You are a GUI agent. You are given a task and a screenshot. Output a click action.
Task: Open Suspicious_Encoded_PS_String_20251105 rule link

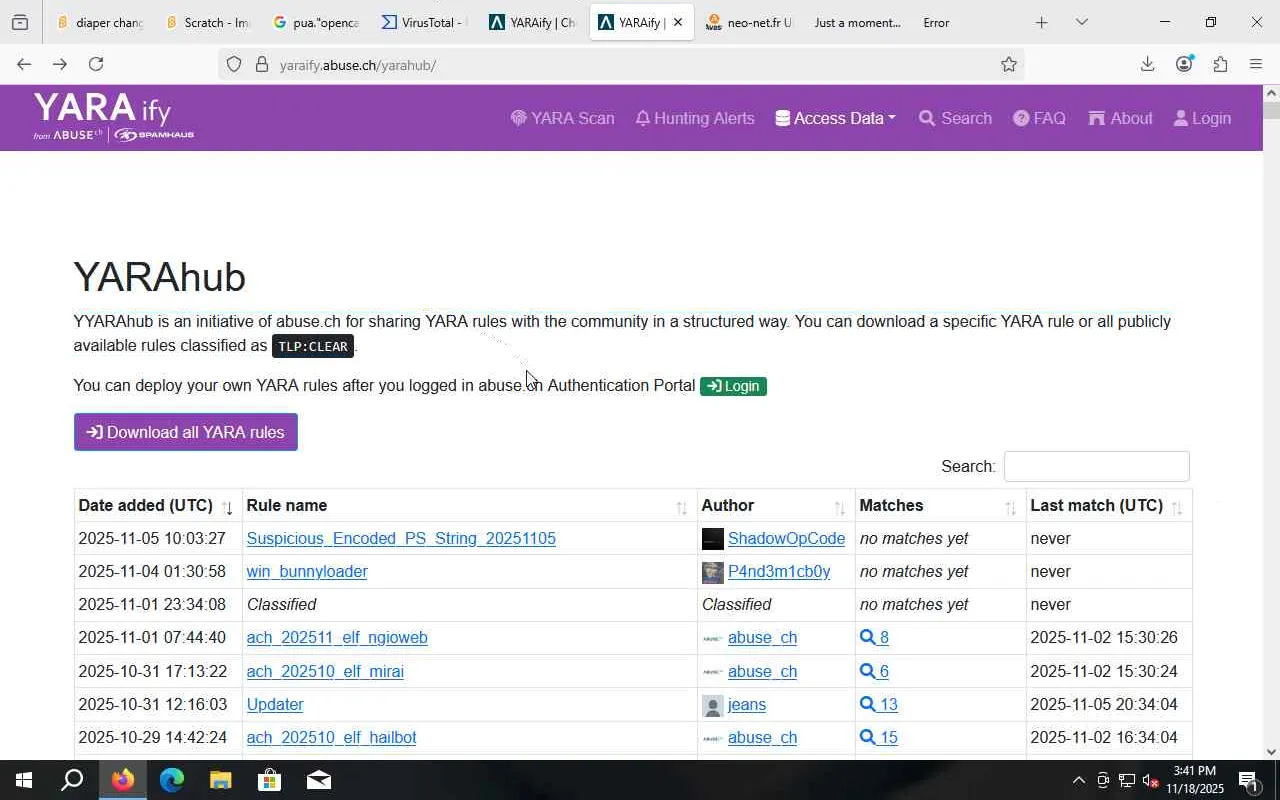(x=401, y=539)
